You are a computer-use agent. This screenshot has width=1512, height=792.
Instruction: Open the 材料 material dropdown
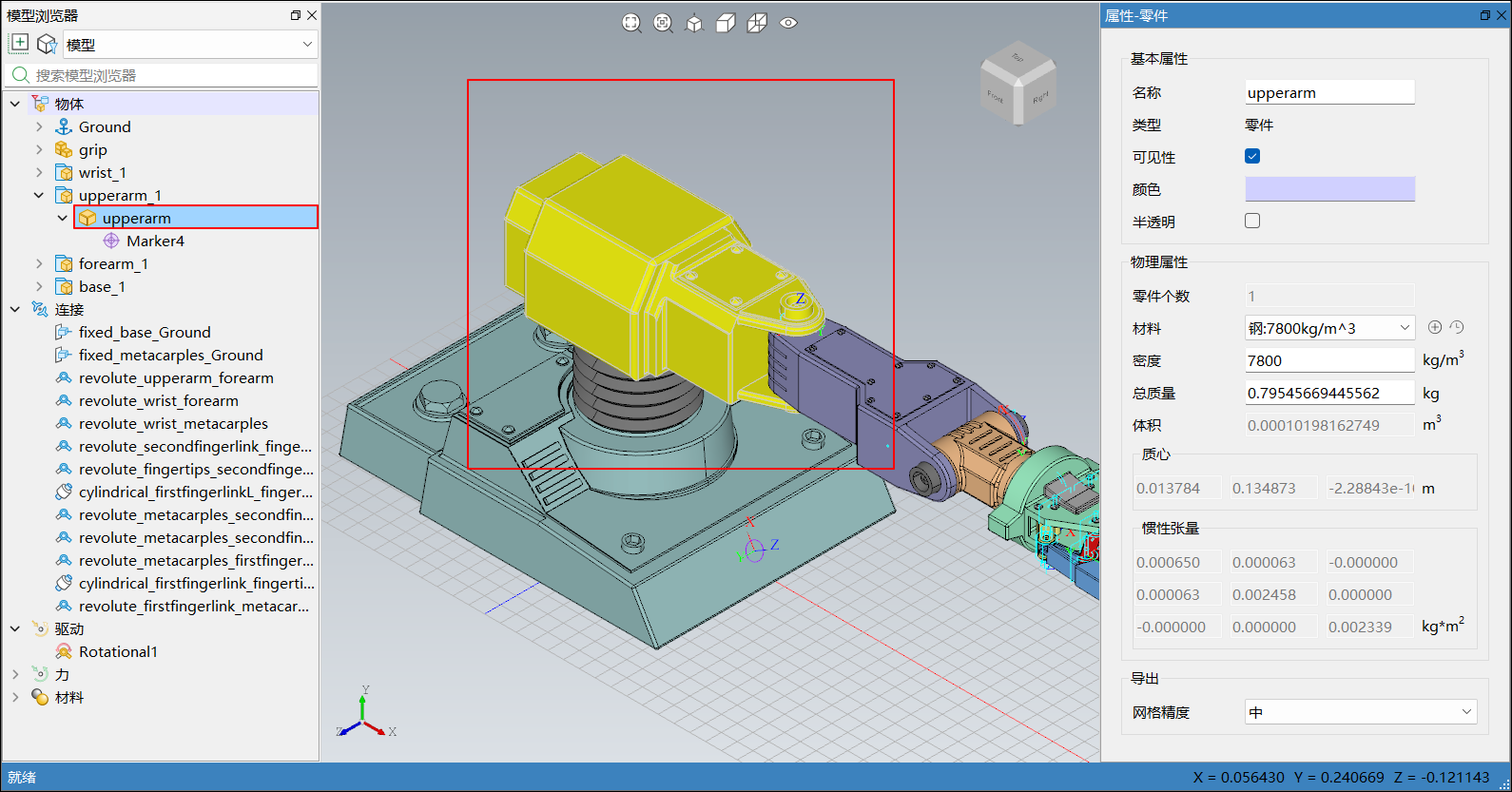pyautogui.click(x=1329, y=328)
